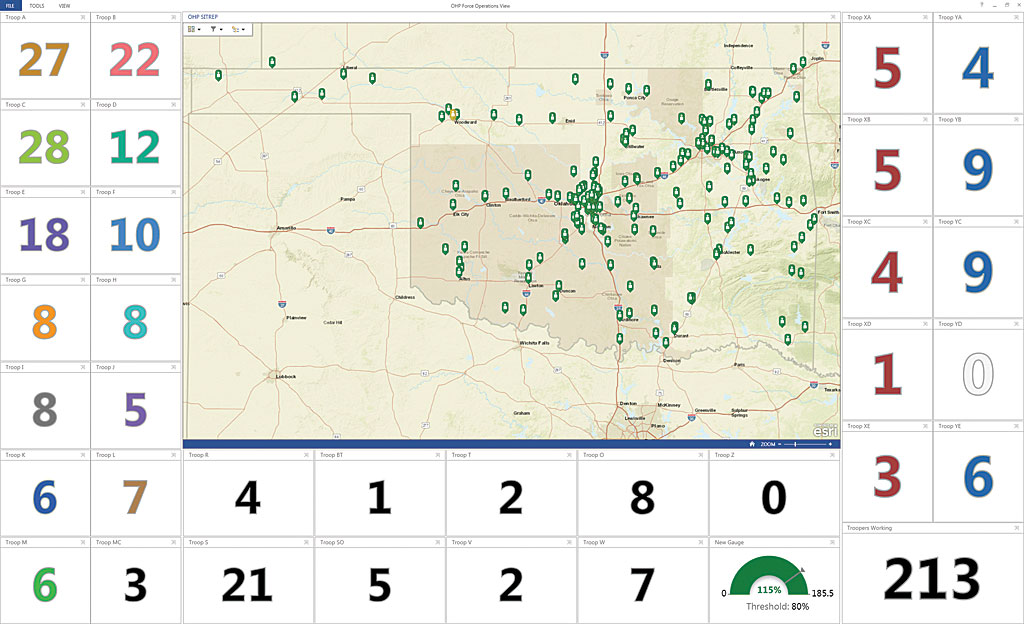Click the help question mark in title bar
1024x624 pixels.
(982, 5)
